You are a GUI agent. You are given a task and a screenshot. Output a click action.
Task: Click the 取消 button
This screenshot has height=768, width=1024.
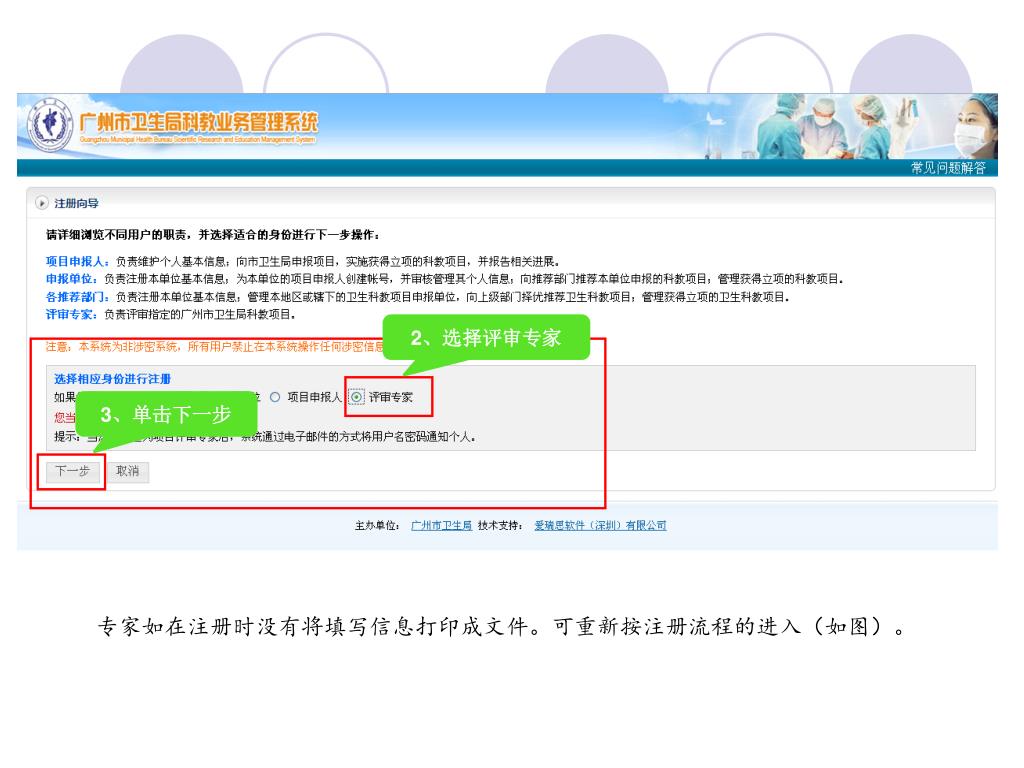pyautogui.click(x=128, y=472)
